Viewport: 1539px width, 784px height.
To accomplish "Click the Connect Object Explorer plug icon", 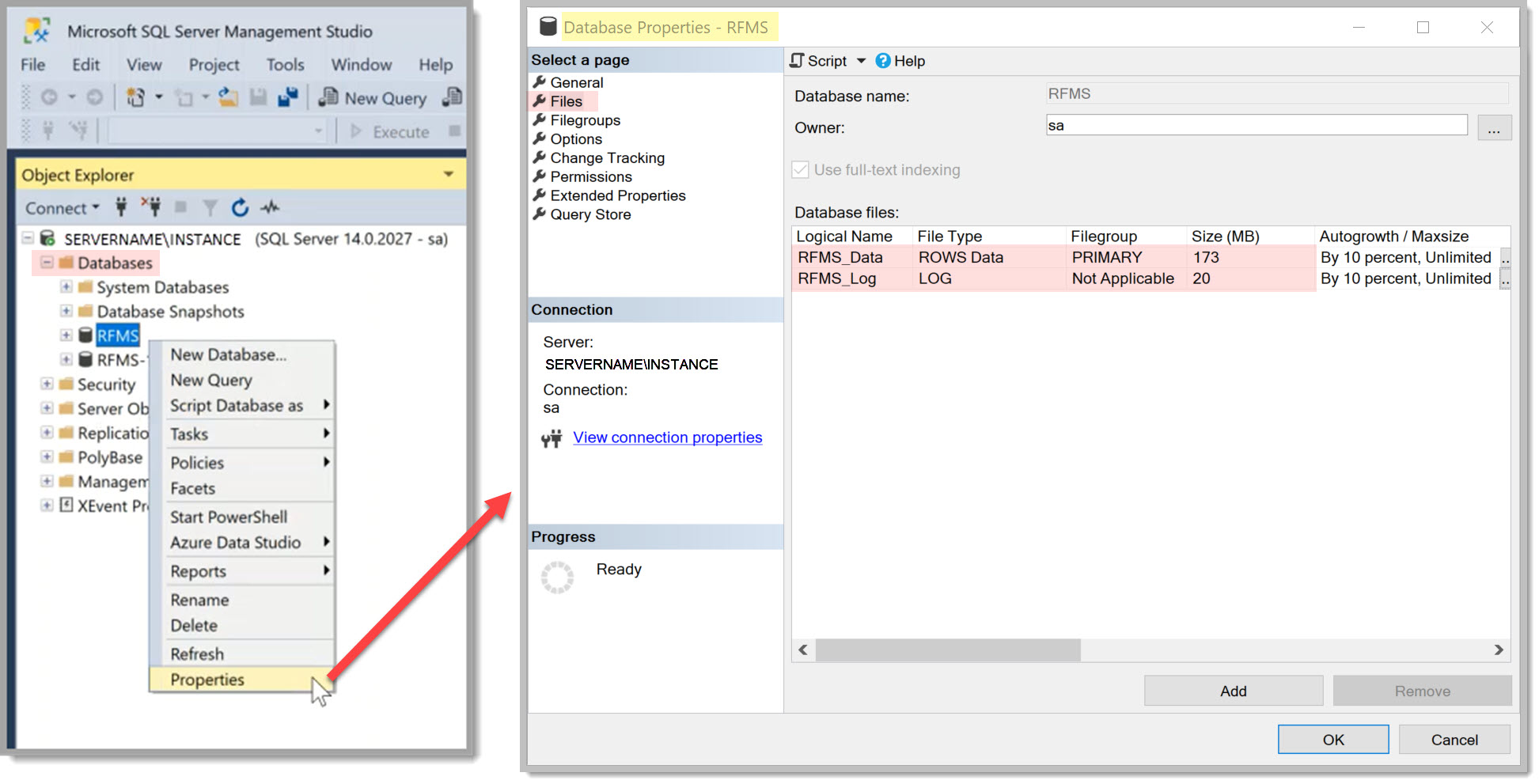I will pos(121,207).
